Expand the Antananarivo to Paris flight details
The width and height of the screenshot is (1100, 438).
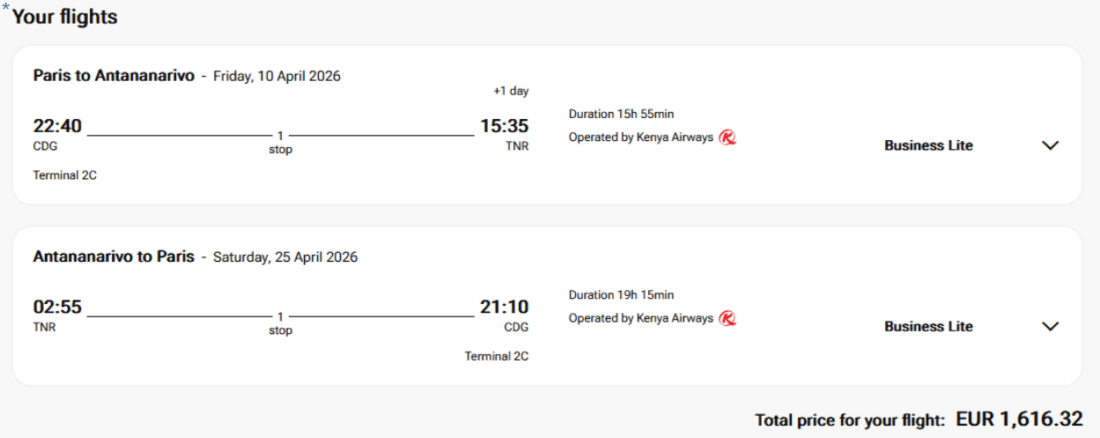pos(1050,326)
